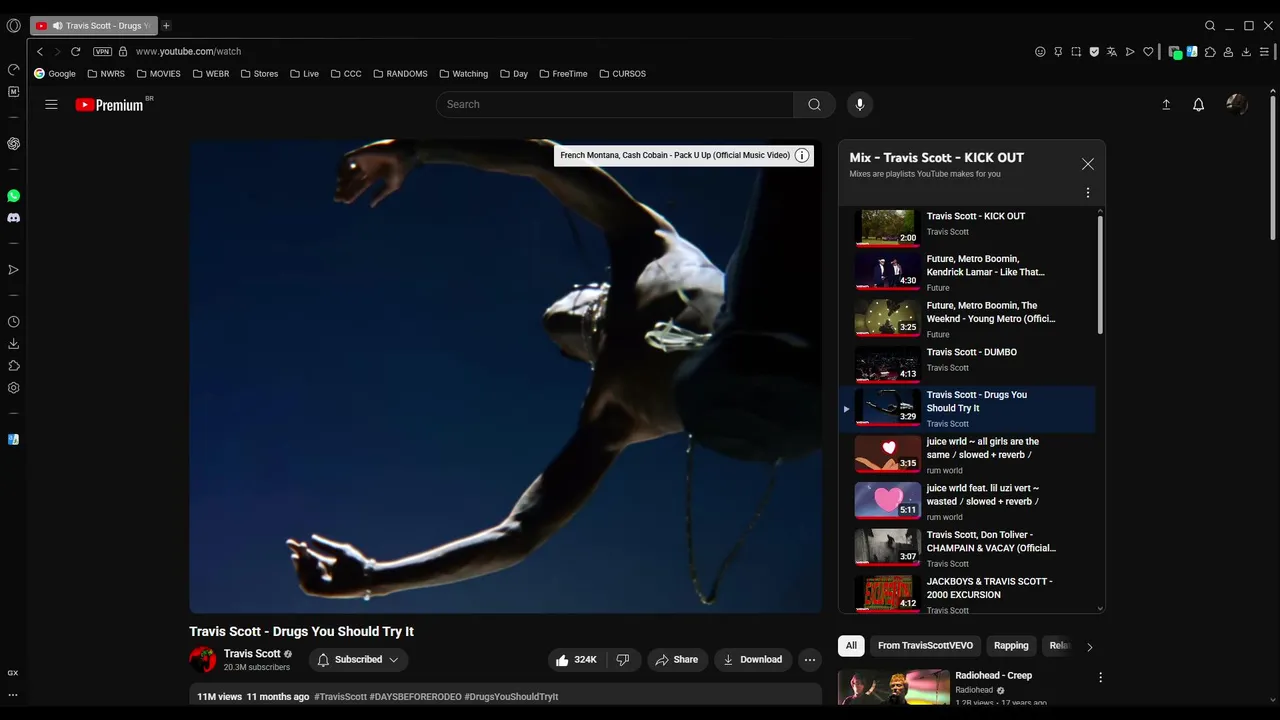Open ChatGPT icon in the sidebar
Image resolution: width=1280 pixels, height=720 pixels.
13,144
